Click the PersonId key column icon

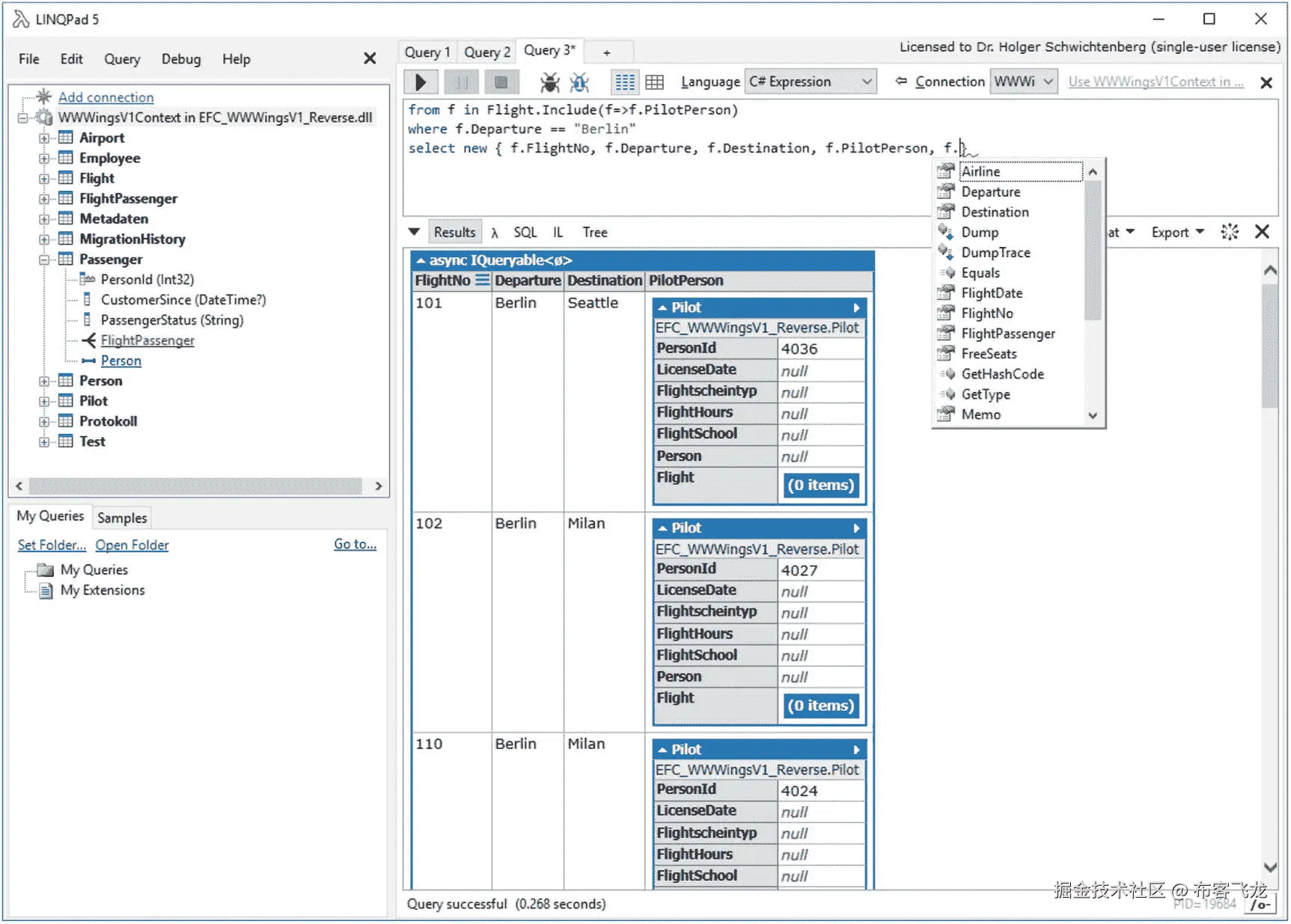coord(87,279)
